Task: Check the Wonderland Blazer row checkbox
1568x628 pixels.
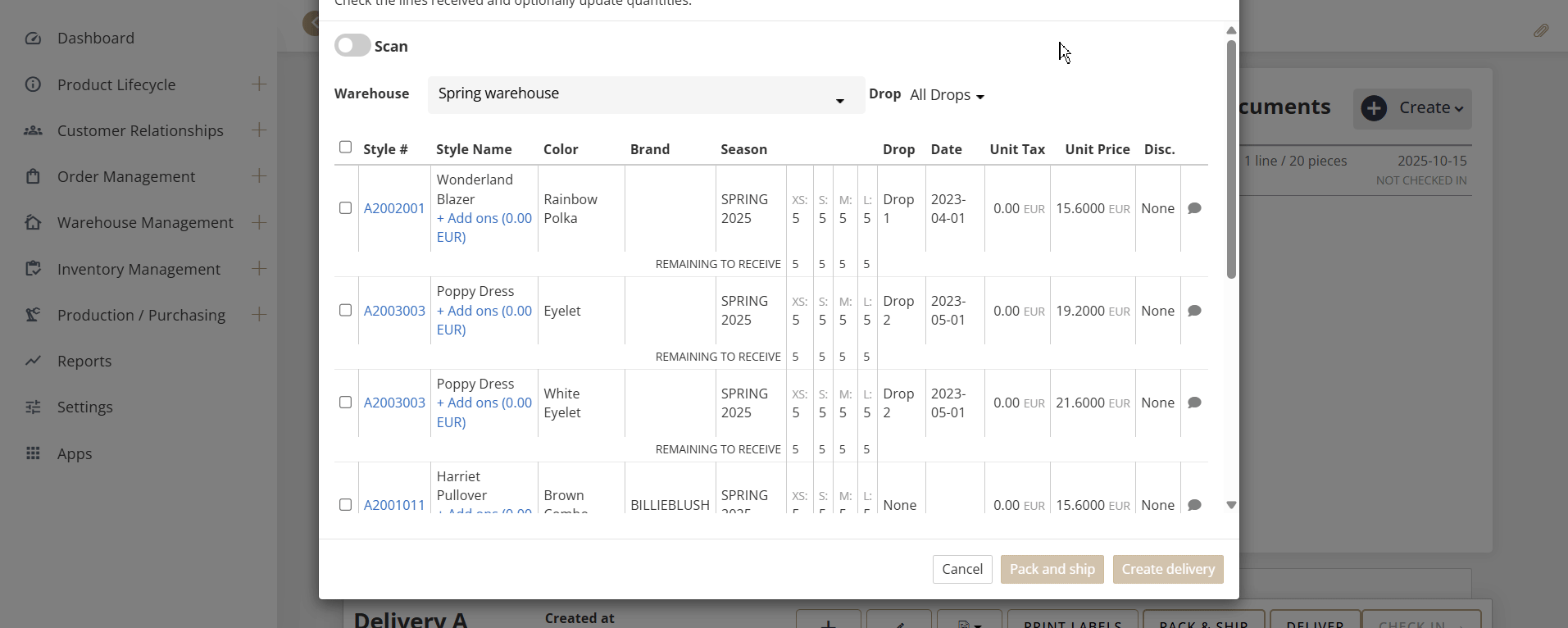Action: click(345, 208)
